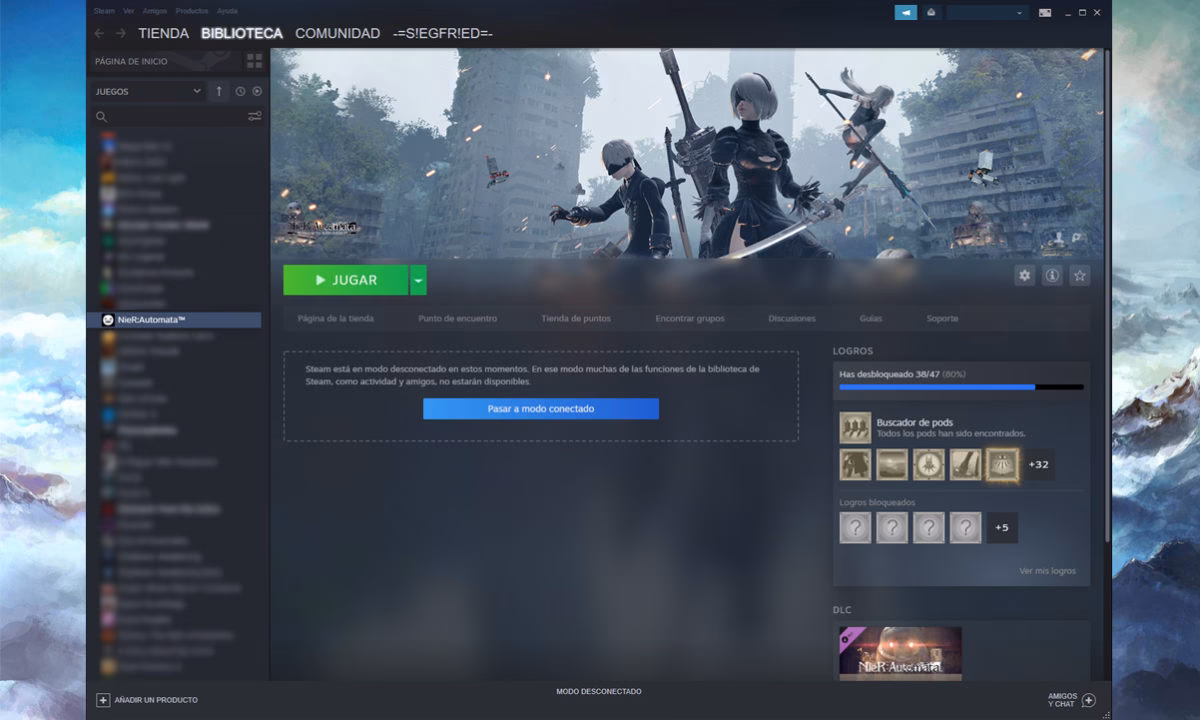Click the achievements progress bar
The height and width of the screenshot is (720, 1200).
coord(961,387)
